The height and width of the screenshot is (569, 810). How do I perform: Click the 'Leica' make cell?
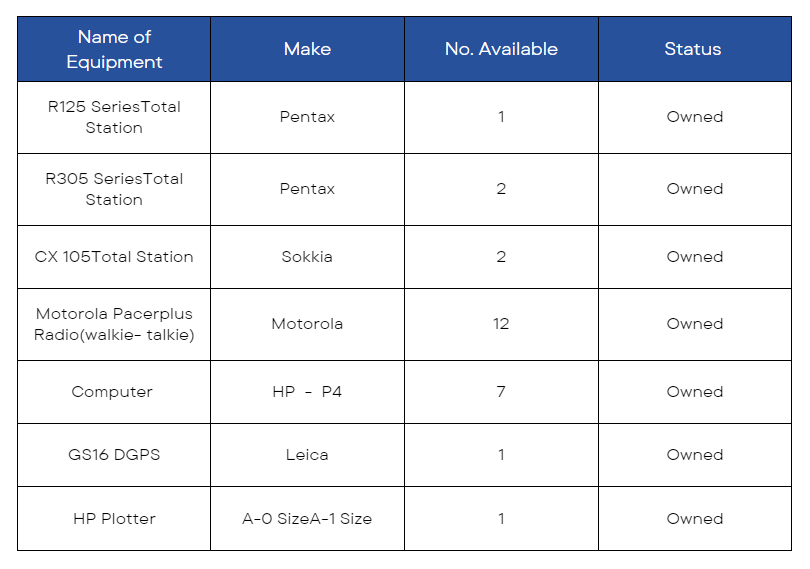(307, 455)
